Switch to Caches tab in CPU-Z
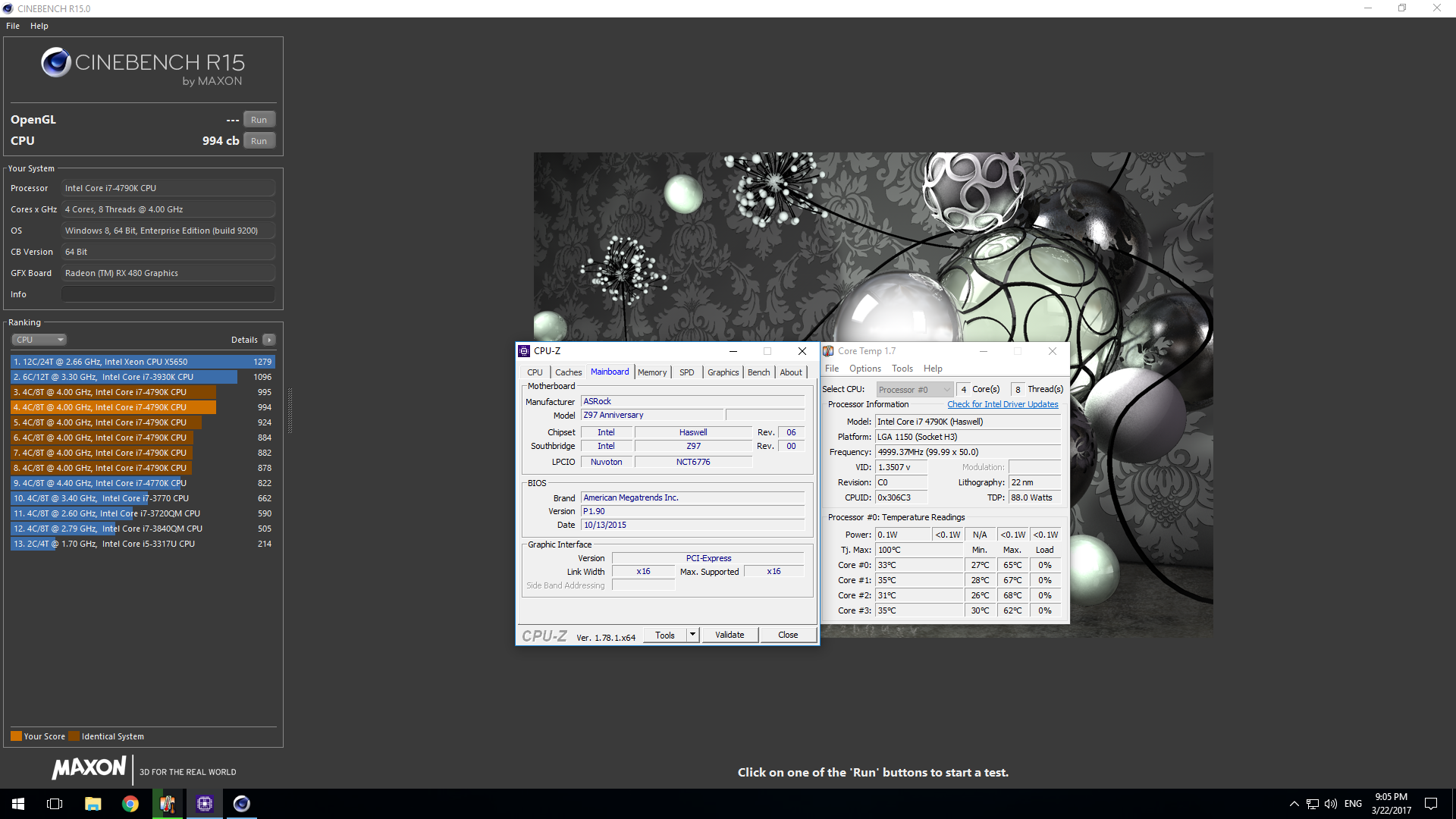 (568, 372)
